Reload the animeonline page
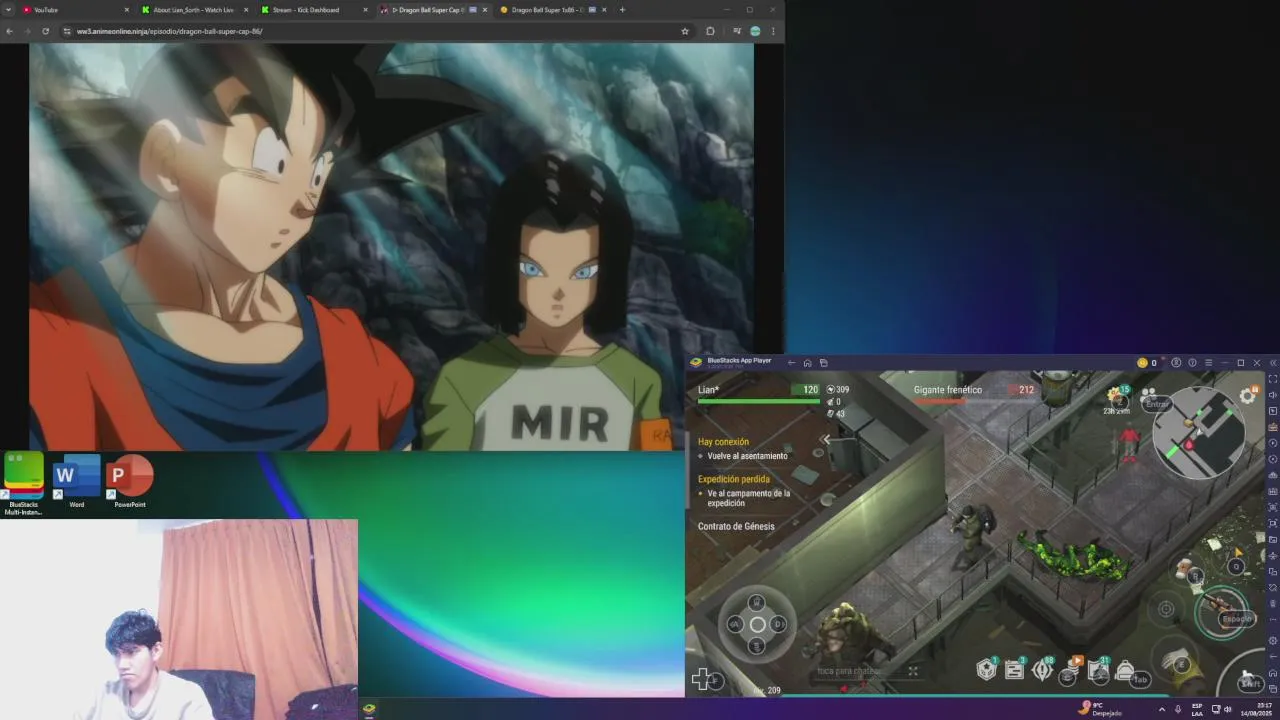 tap(45, 31)
